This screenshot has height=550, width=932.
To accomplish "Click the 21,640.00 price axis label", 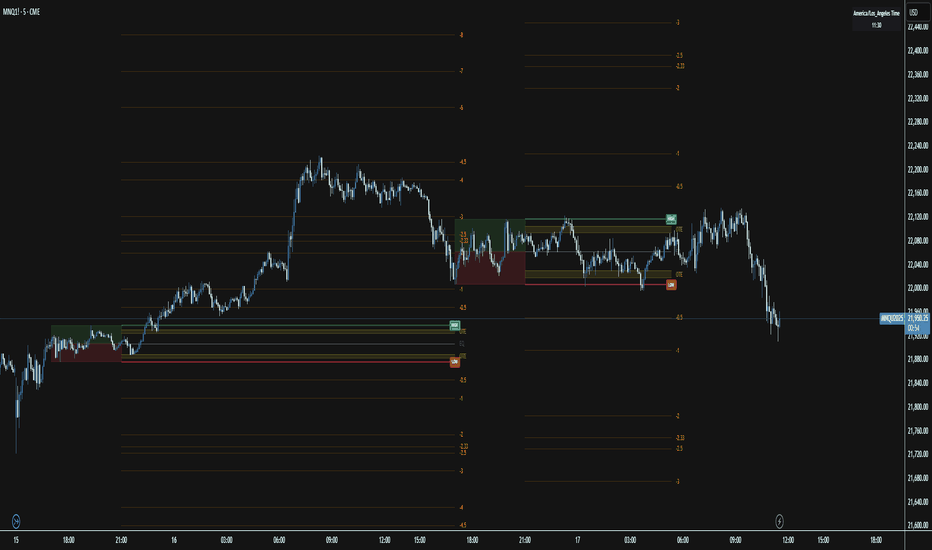I will (918, 502).
